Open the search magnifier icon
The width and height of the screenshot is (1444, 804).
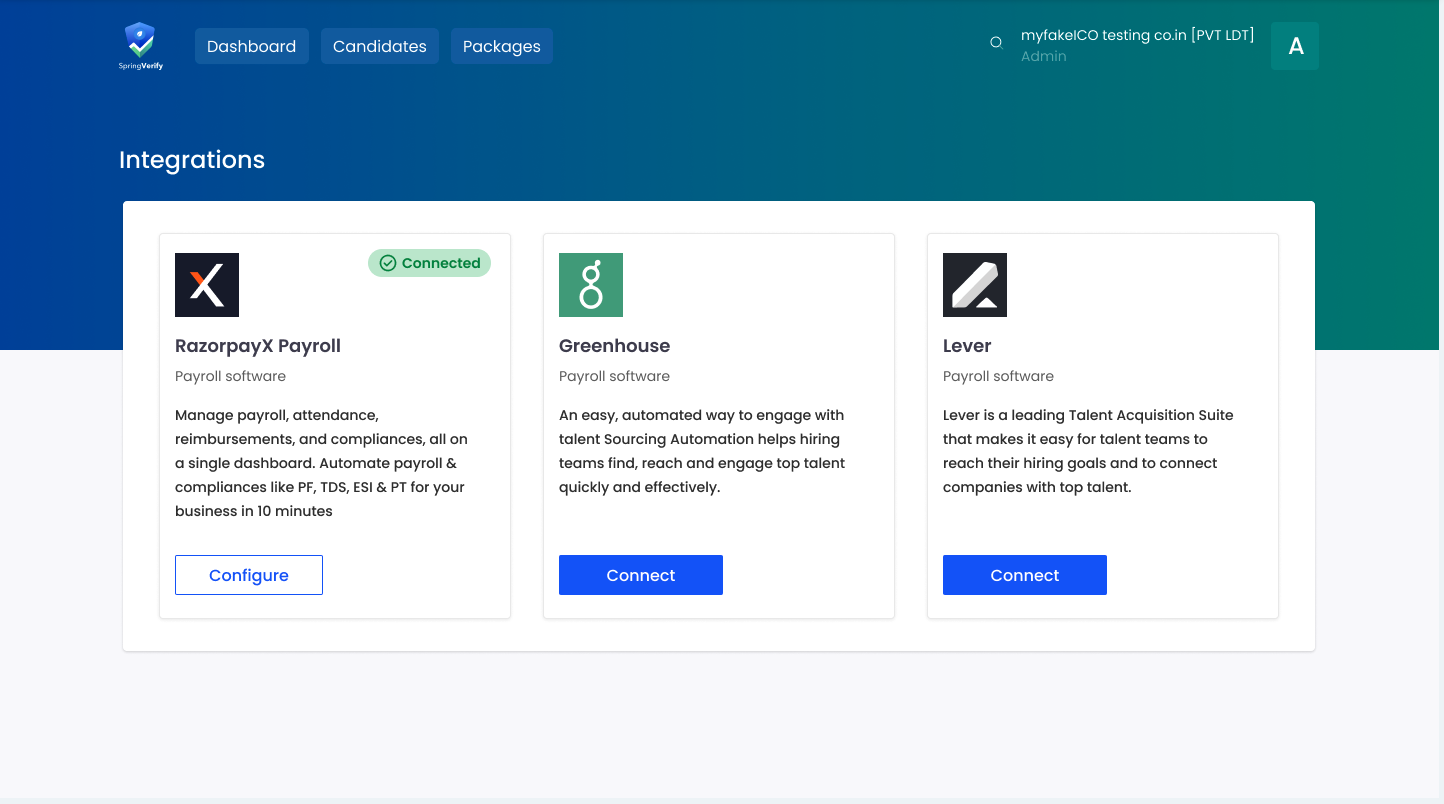click(996, 43)
